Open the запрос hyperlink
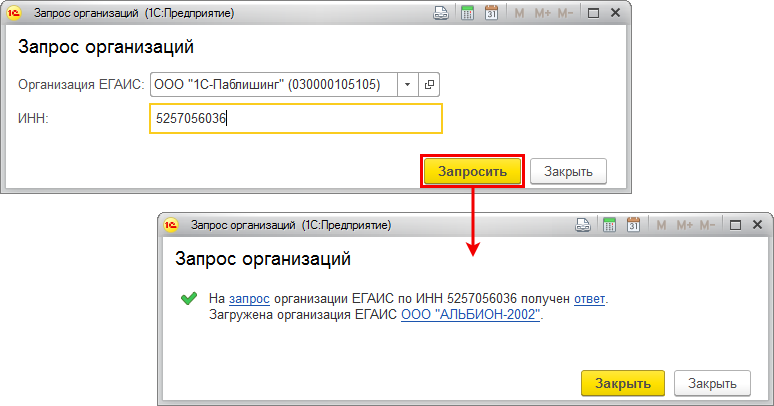 (x=249, y=299)
